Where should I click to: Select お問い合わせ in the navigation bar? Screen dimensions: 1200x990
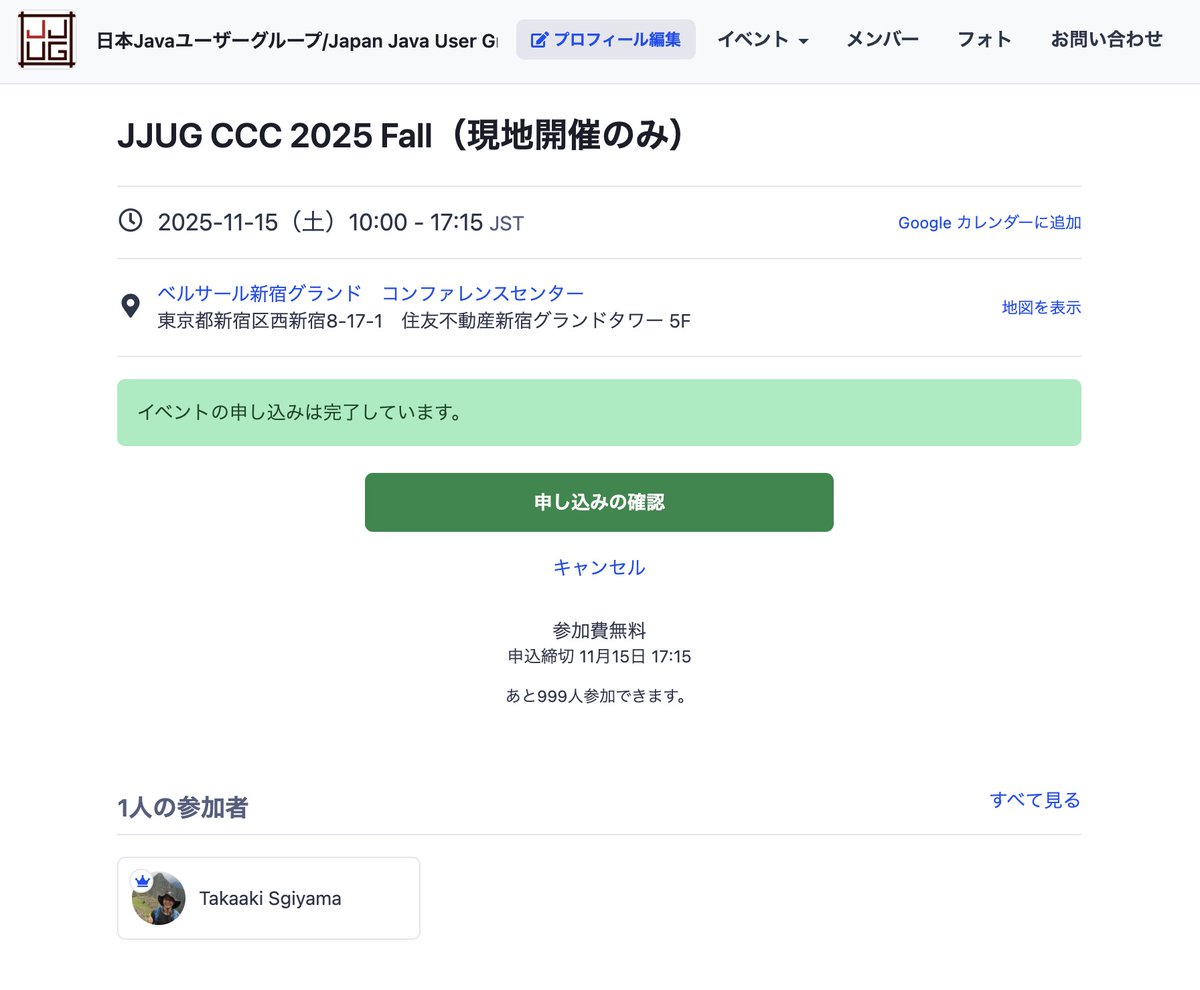click(1106, 40)
